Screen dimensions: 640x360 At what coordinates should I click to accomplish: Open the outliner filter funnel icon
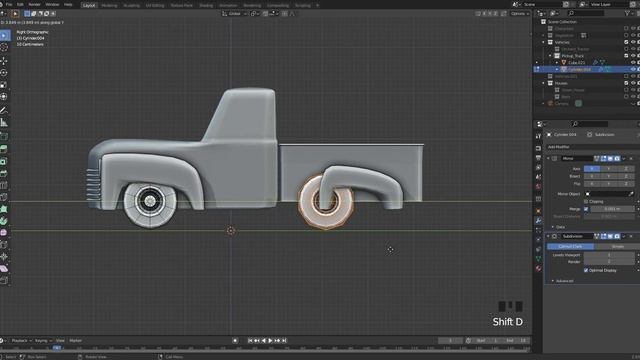627,13
